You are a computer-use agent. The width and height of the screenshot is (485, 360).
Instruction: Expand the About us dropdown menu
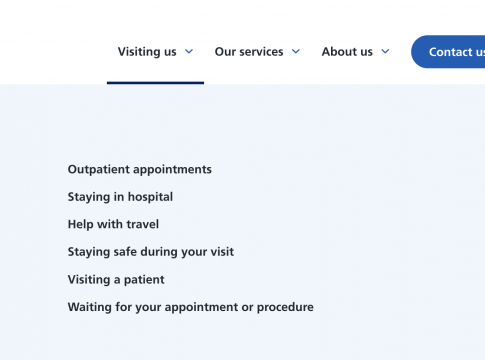[355, 52]
